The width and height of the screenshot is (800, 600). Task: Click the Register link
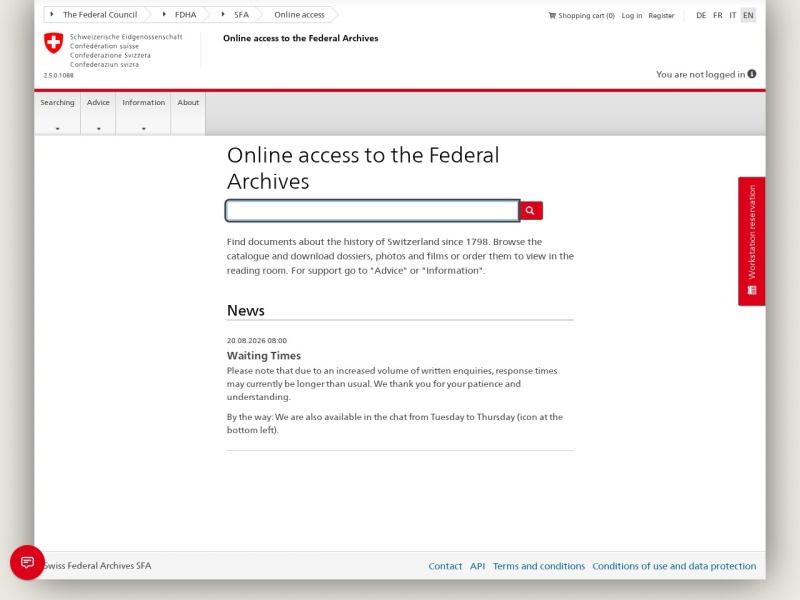(x=661, y=16)
